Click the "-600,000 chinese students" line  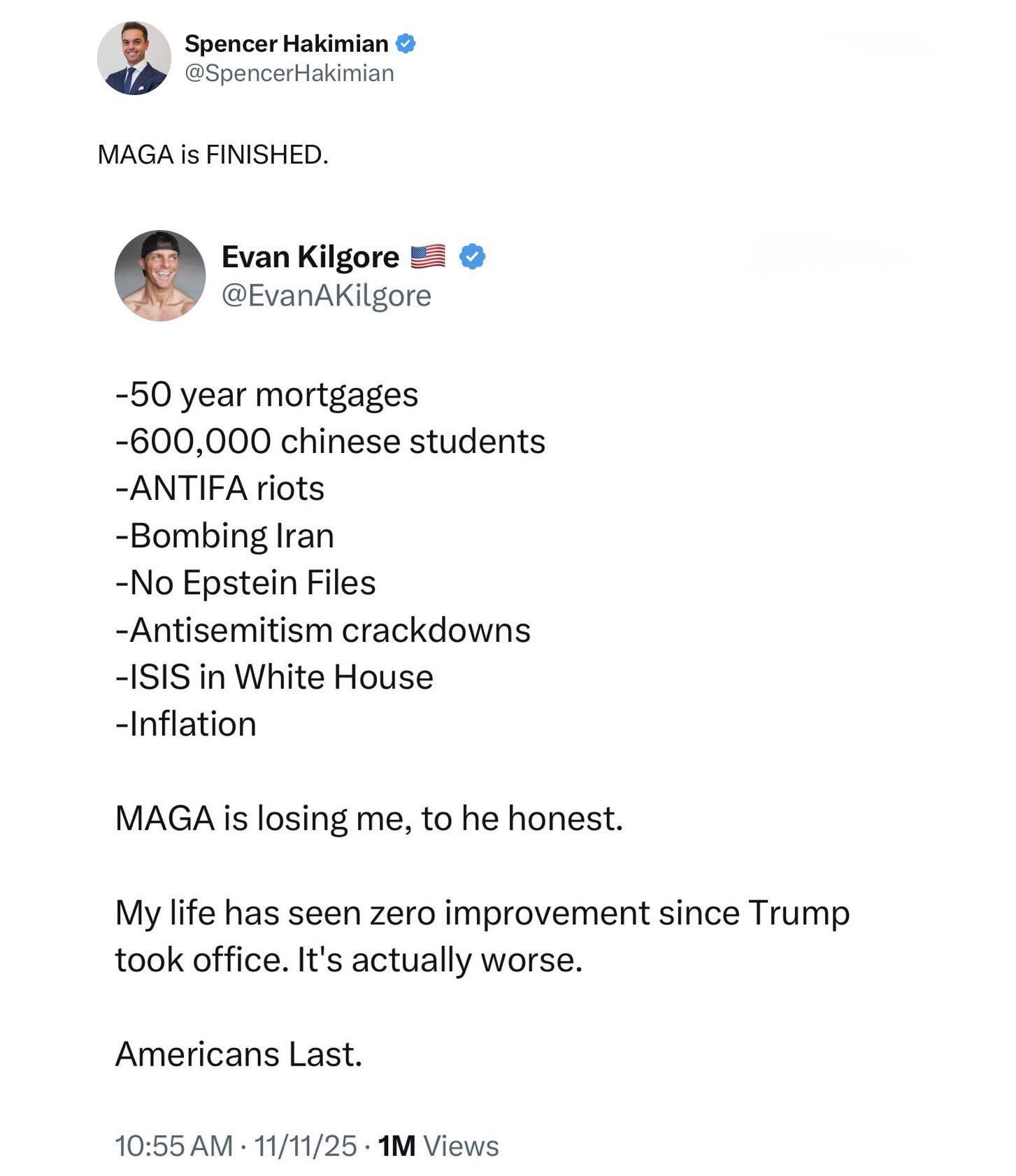click(330, 441)
